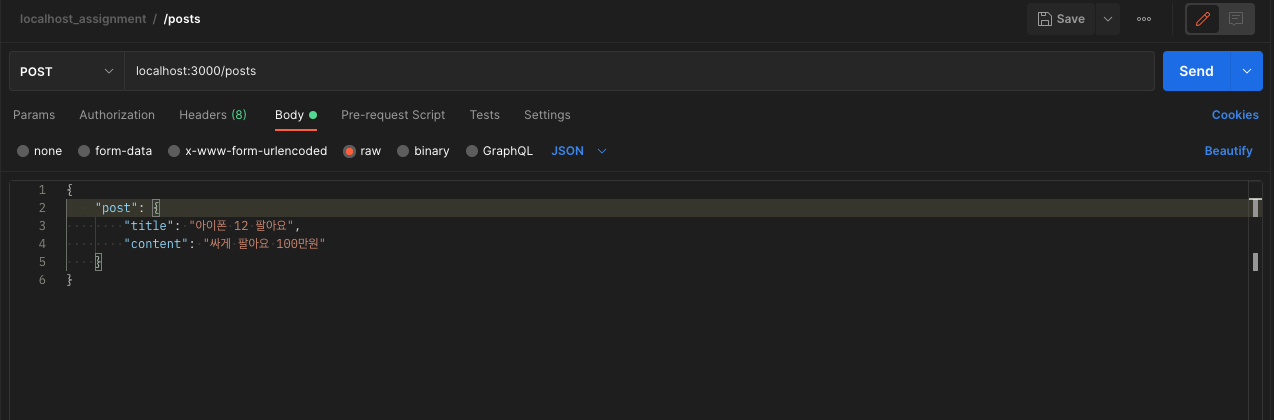The height and width of the screenshot is (420, 1274).
Task: Click the Save button
Action: (1061, 19)
